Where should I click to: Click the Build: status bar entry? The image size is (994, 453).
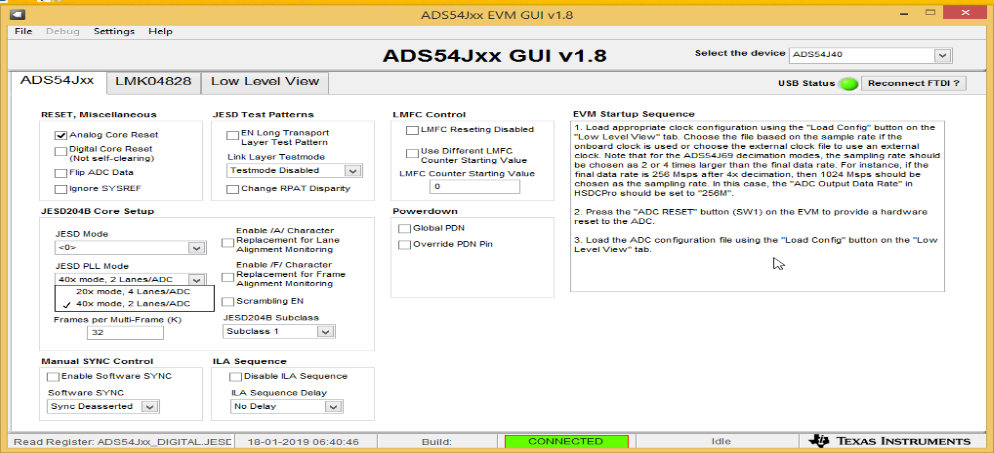(436, 442)
